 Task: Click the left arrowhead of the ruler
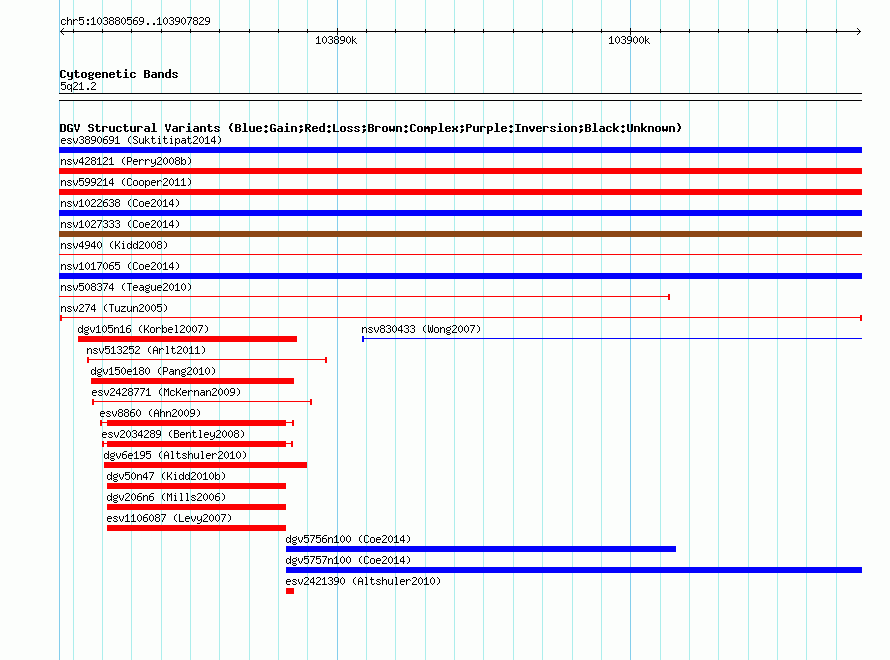(x=62, y=31)
